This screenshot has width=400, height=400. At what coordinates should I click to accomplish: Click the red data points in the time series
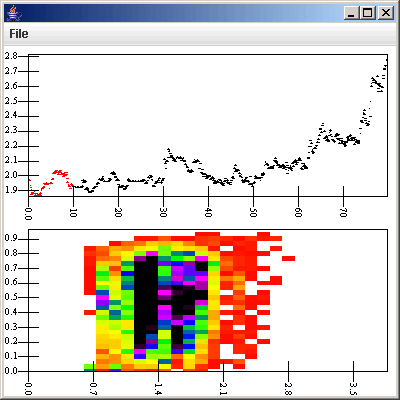50,183
